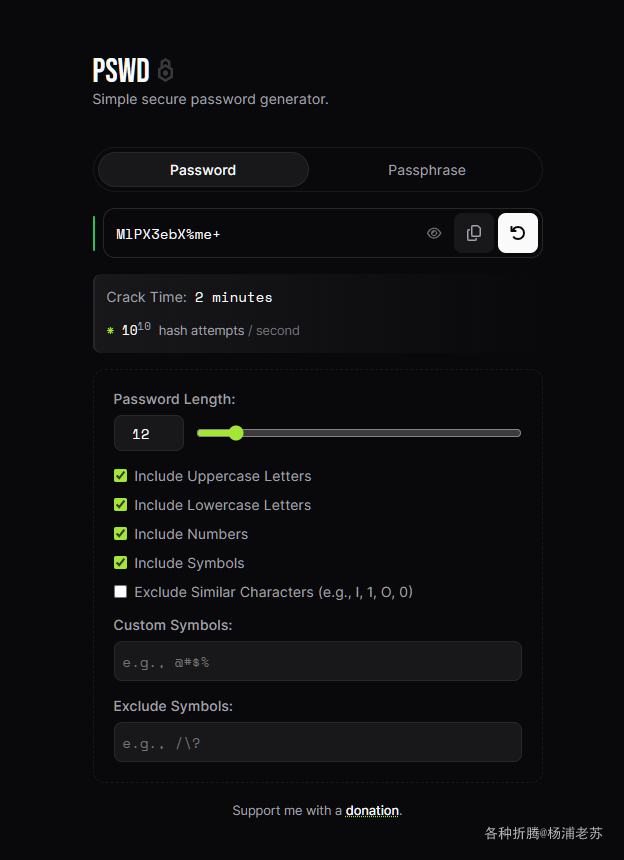This screenshot has height=860, width=624.
Task: Uncheck Include Lowercase Letters
Action: tap(121, 505)
